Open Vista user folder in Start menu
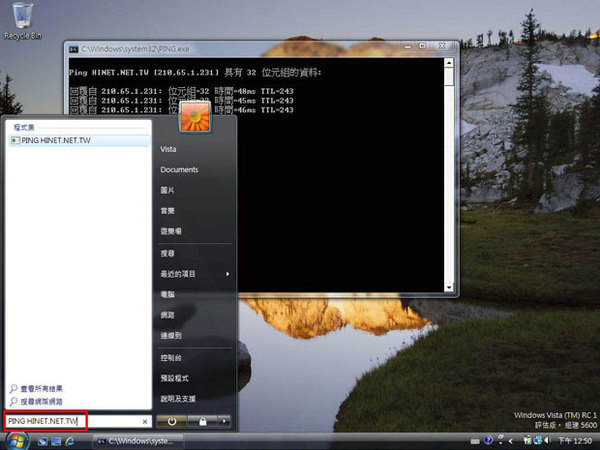The width and height of the screenshot is (600, 450). tap(168, 149)
